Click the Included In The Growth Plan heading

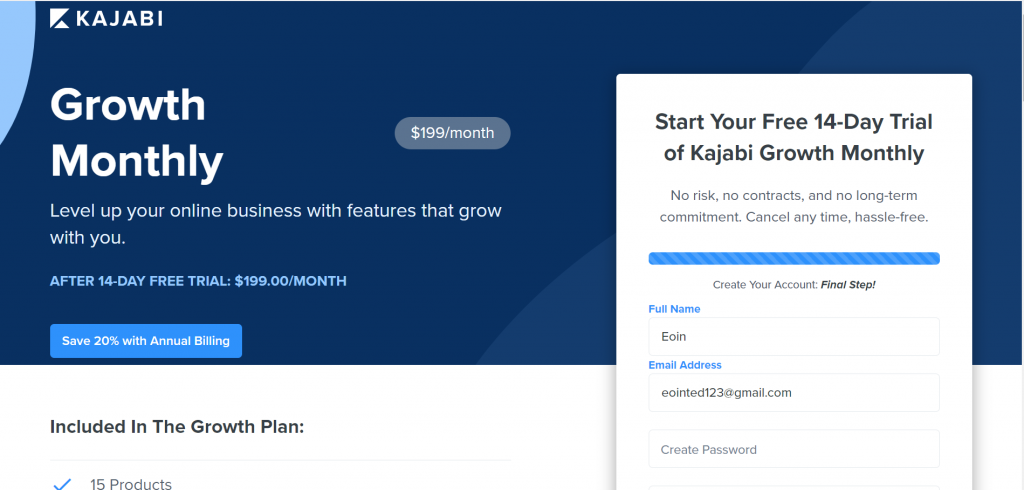pos(177,427)
